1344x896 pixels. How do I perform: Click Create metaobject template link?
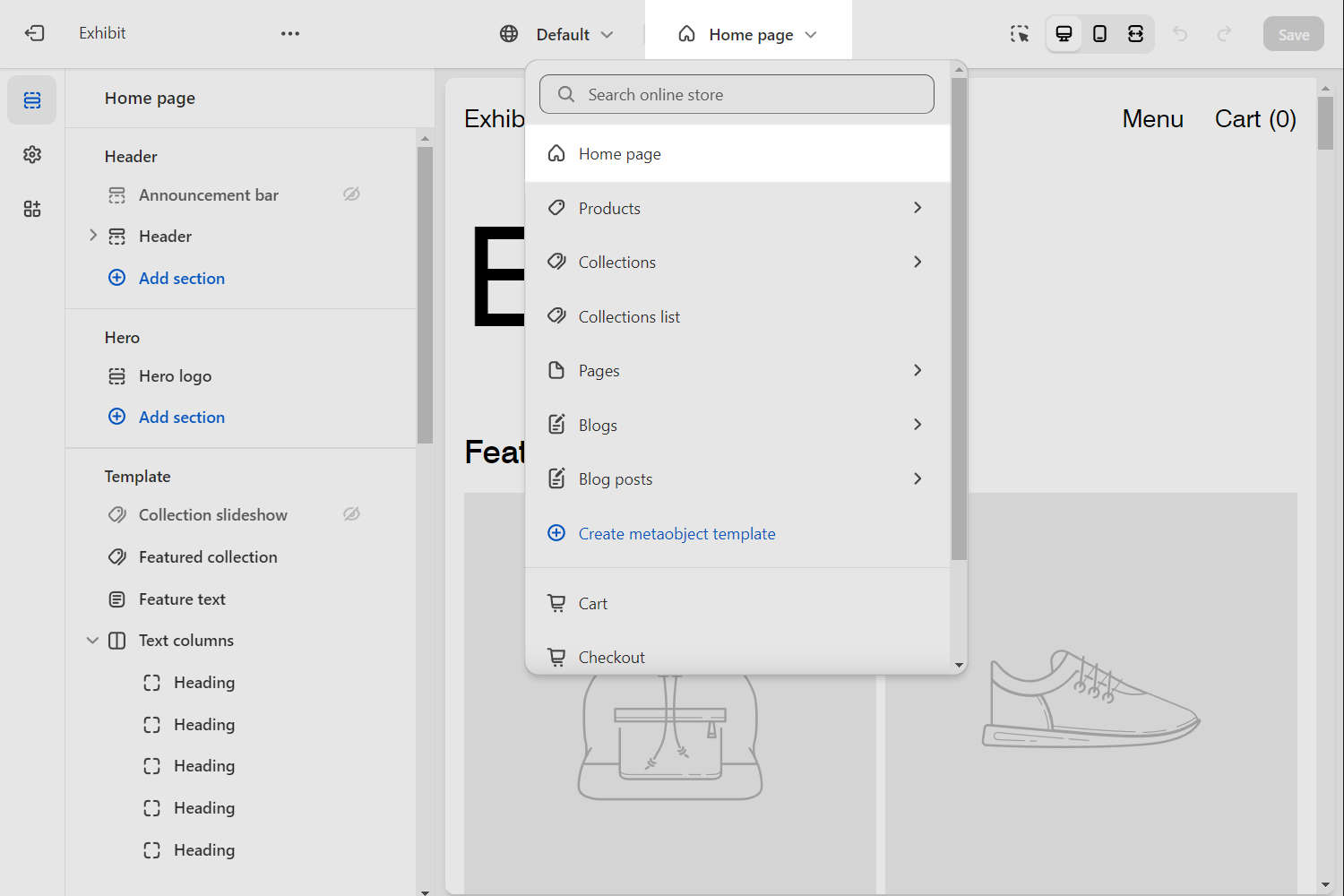point(676,534)
